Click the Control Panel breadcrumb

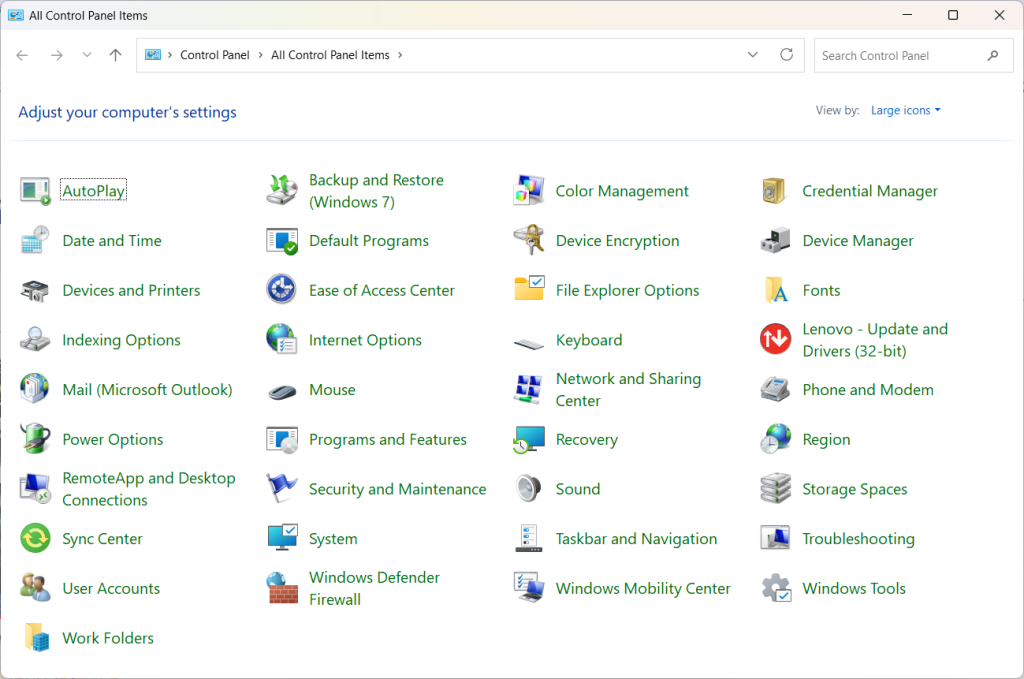pyautogui.click(x=215, y=55)
